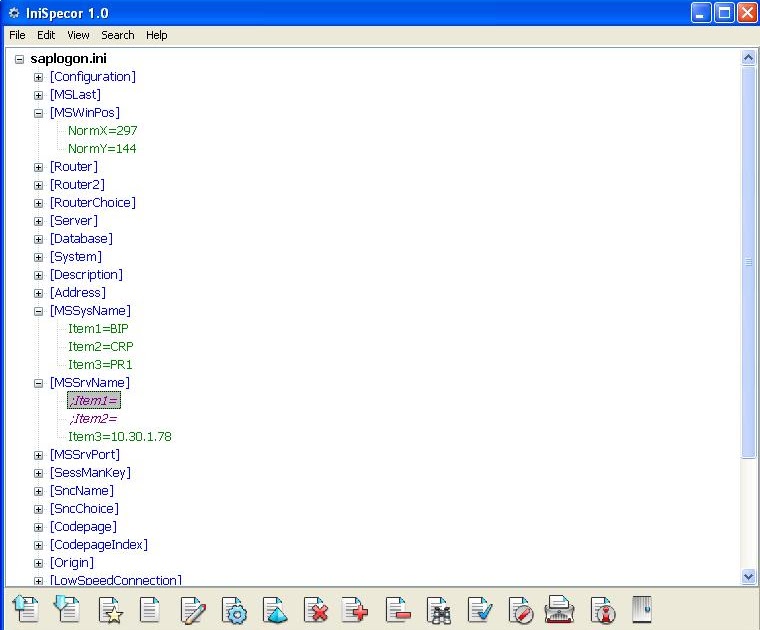The image size is (760, 630).
Task: Click the document with gear icon
Action: (x=234, y=610)
